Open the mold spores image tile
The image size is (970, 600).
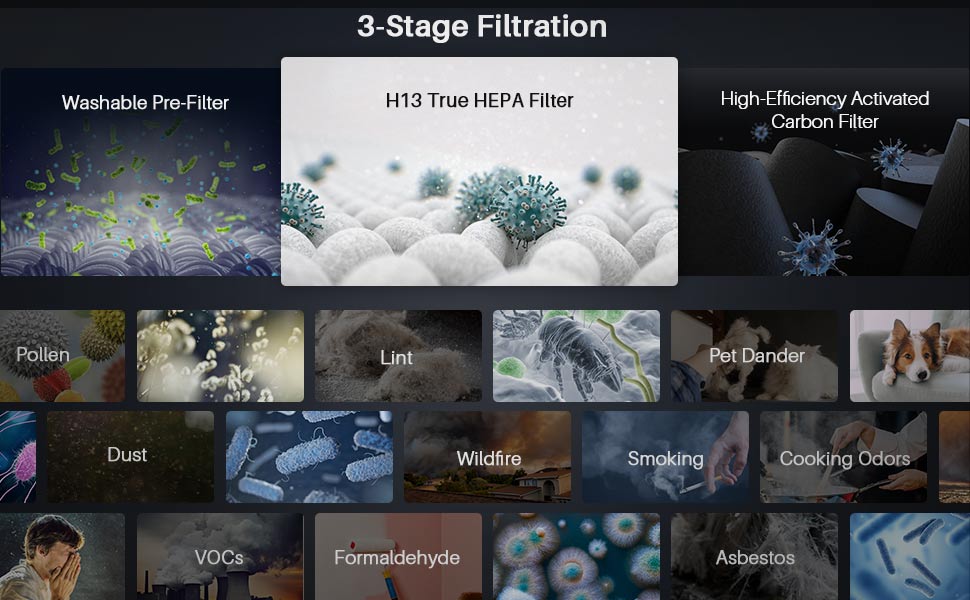(x=577, y=557)
